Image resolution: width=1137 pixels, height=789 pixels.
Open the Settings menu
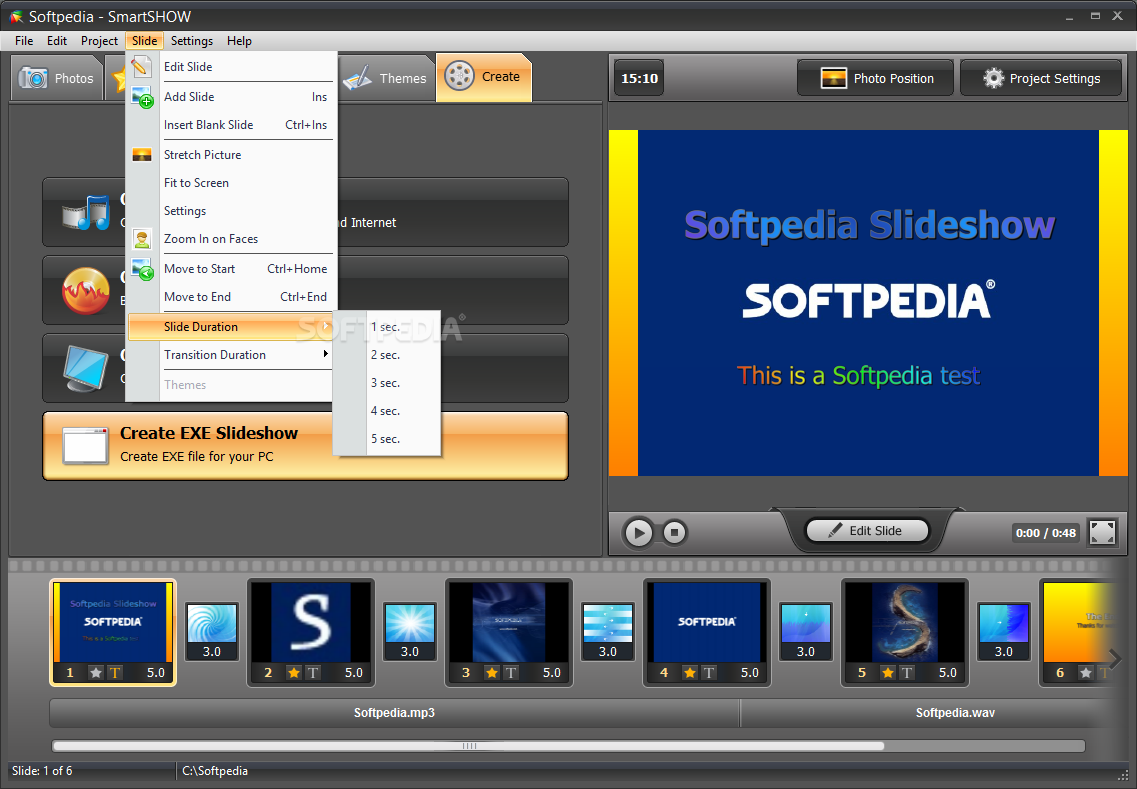click(x=191, y=41)
